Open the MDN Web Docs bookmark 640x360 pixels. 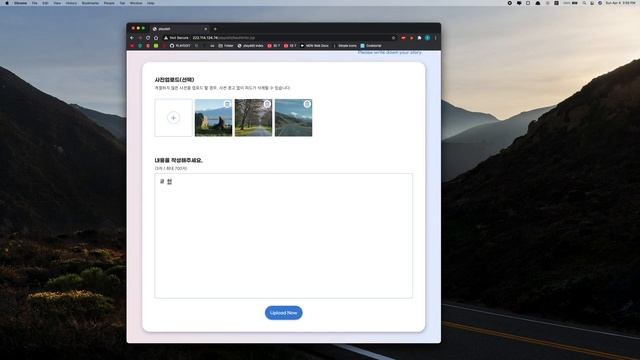point(314,46)
